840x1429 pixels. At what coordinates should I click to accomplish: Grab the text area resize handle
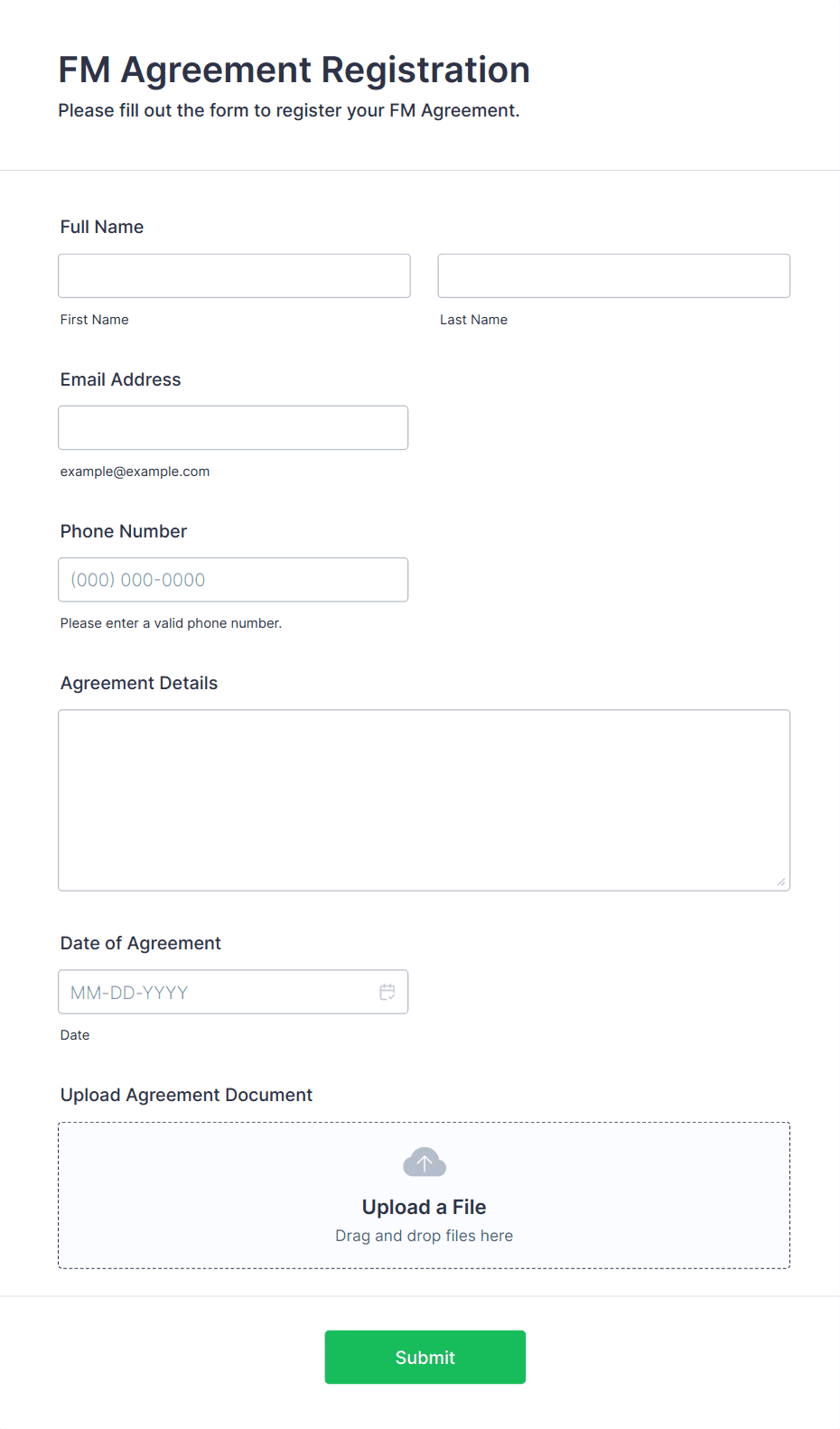coord(781,882)
